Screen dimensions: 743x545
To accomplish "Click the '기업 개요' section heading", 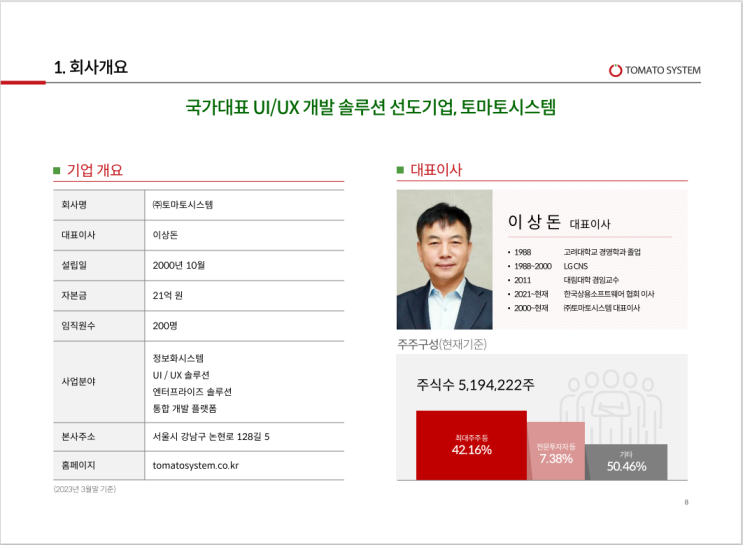I will 95,170.
